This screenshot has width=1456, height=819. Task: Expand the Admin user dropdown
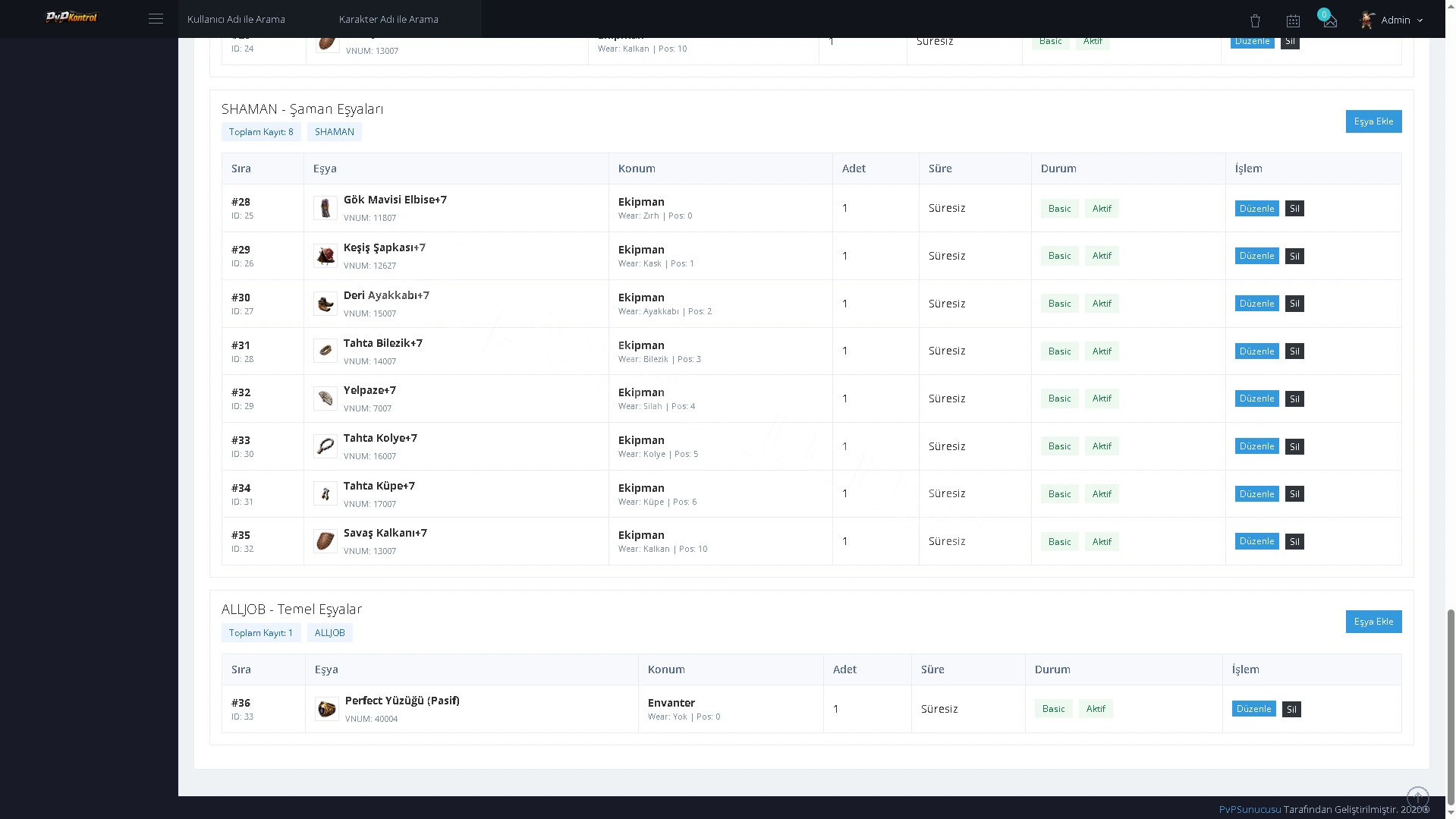[x=1392, y=20]
